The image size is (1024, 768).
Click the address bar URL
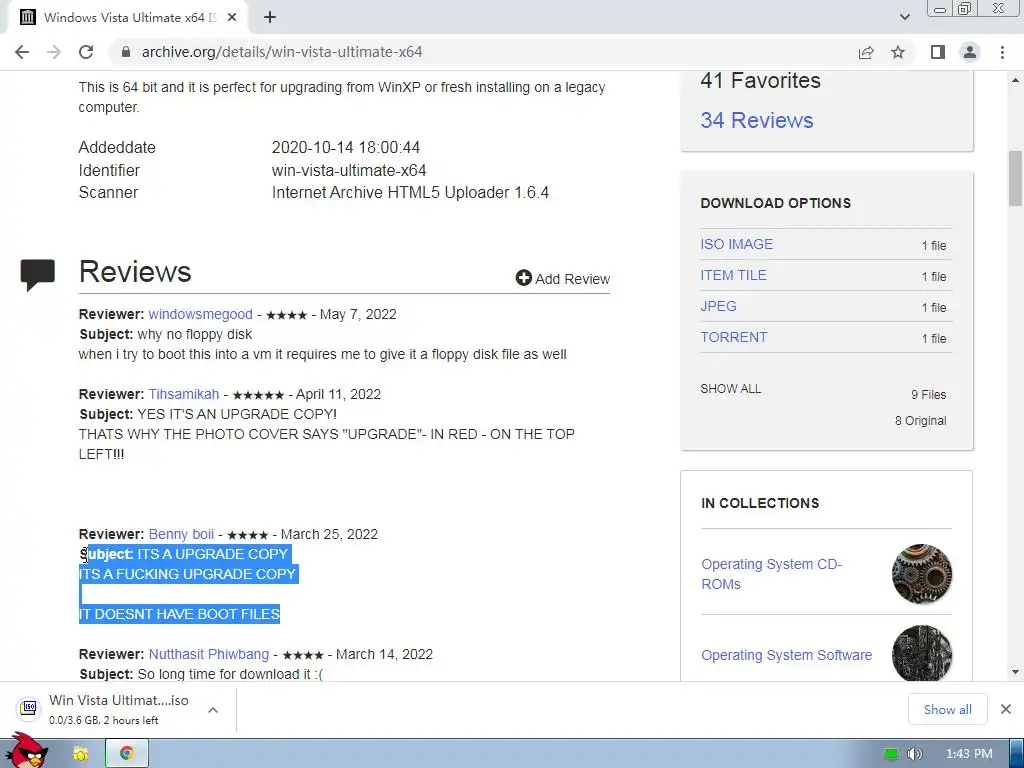click(282, 52)
